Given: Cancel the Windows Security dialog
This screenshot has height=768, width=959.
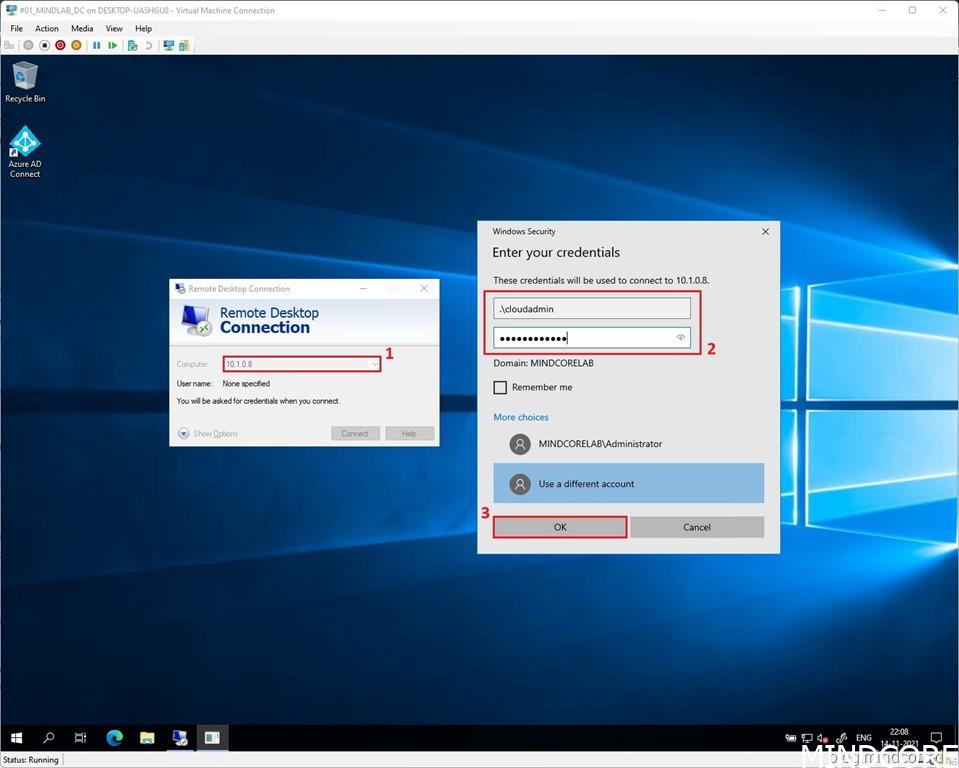Looking at the screenshot, I should coord(697,527).
